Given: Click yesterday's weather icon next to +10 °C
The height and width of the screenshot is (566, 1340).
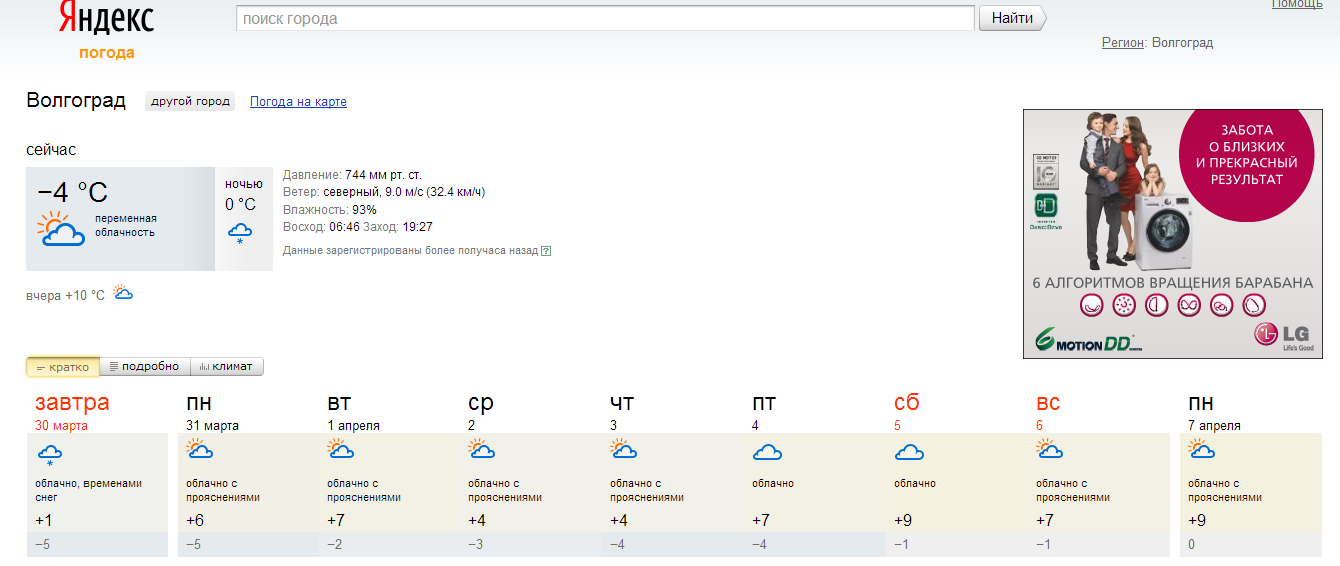Looking at the screenshot, I should tap(124, 293).
